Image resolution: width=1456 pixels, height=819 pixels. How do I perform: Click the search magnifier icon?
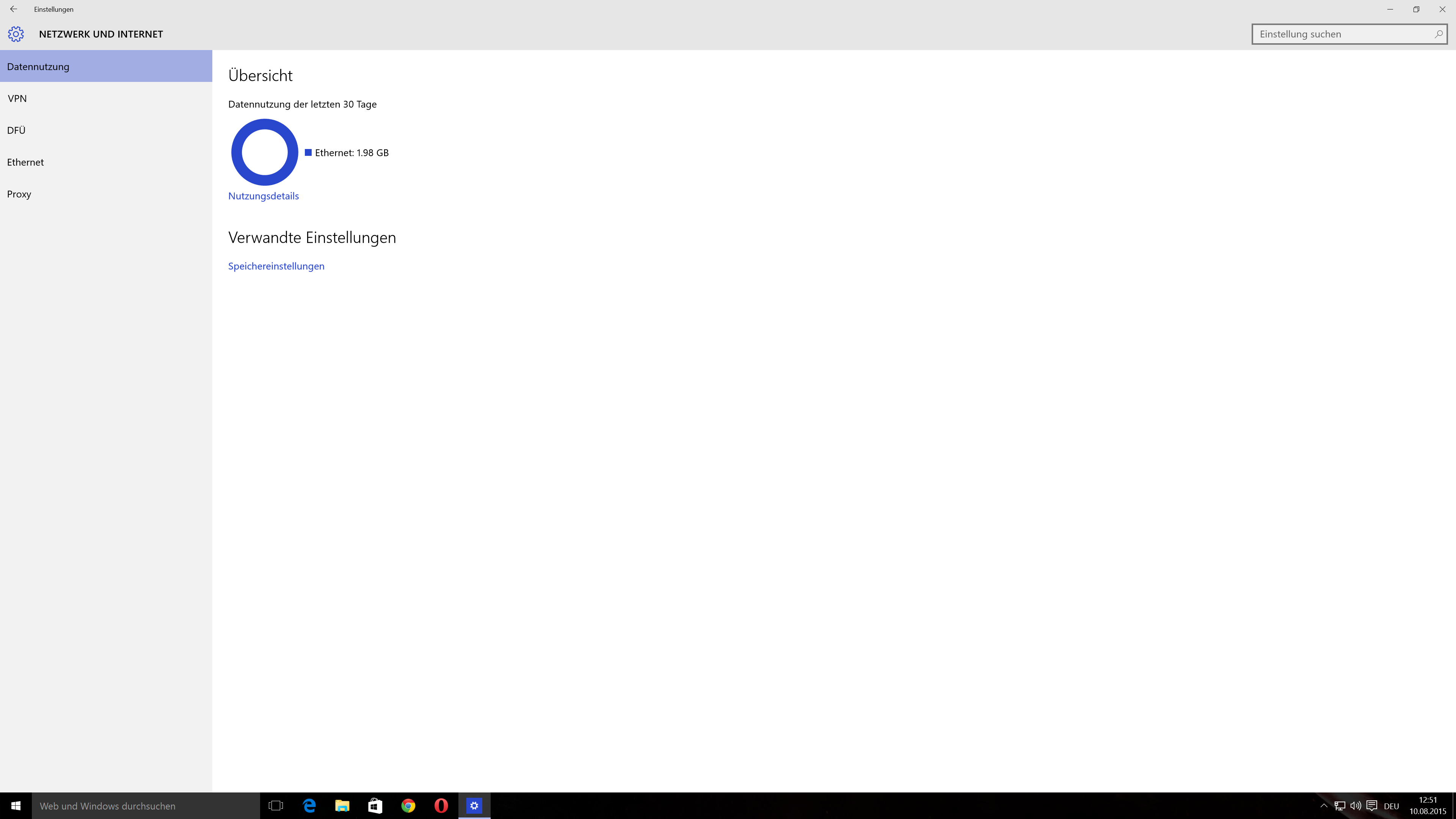coord(1438,34)
